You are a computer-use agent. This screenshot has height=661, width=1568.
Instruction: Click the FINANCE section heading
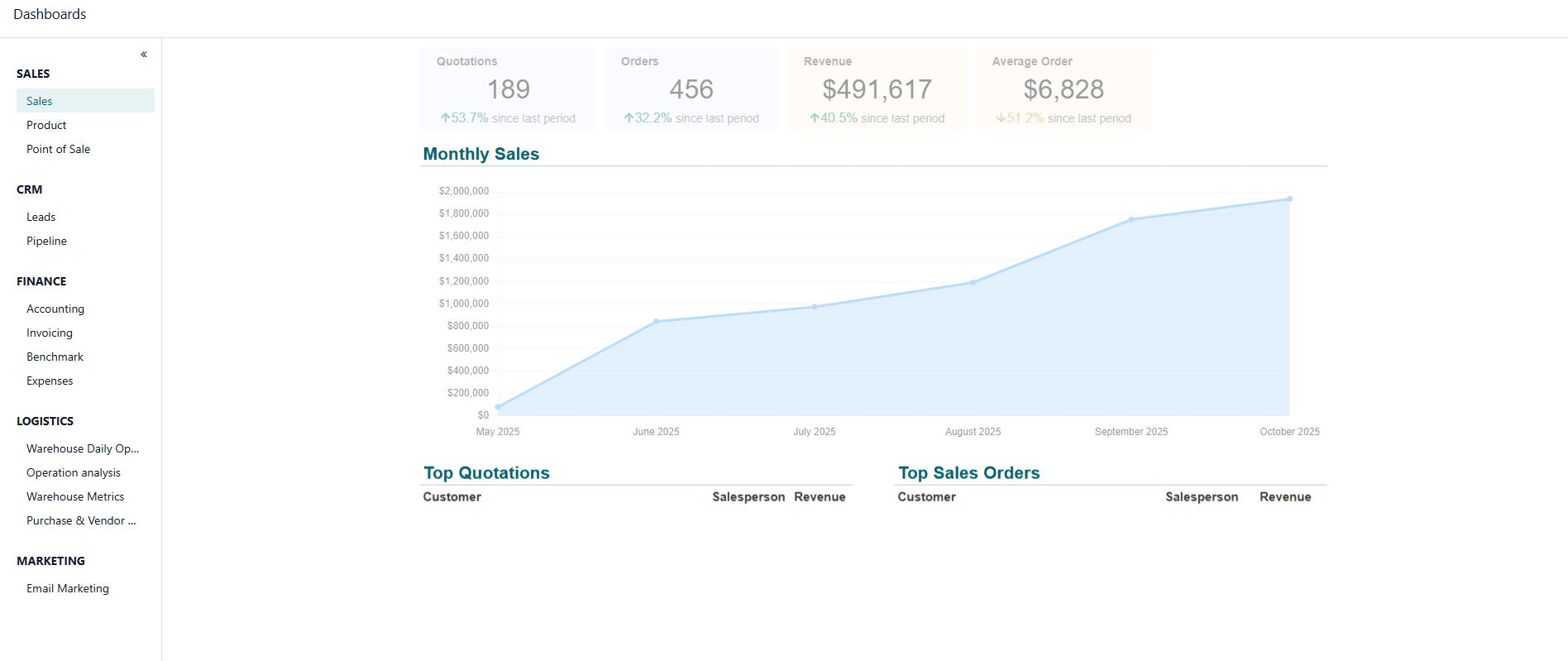41,281
